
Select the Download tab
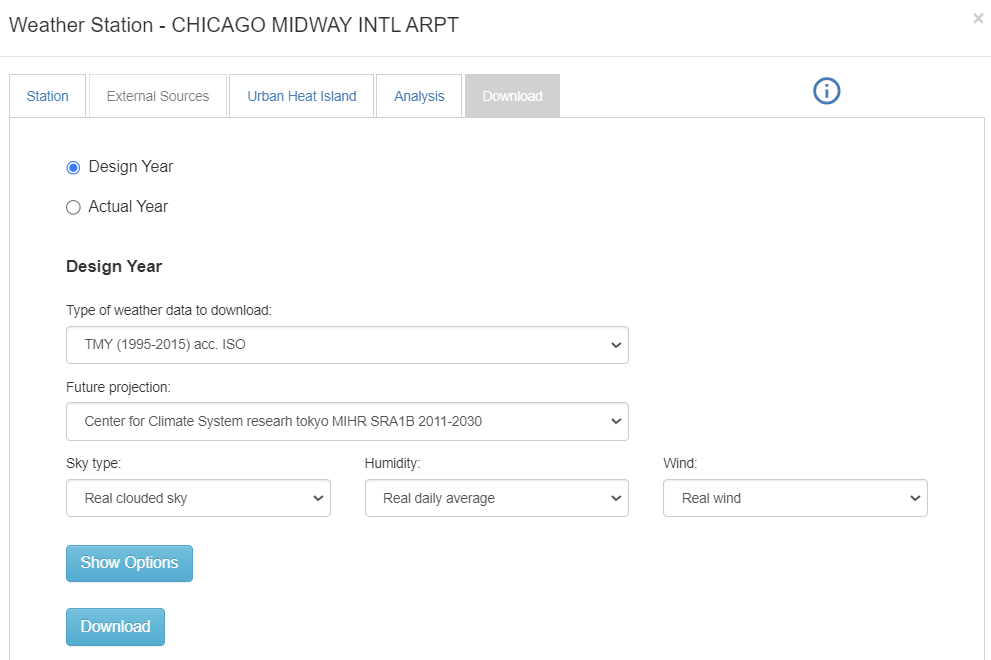(x=512, y=96)
